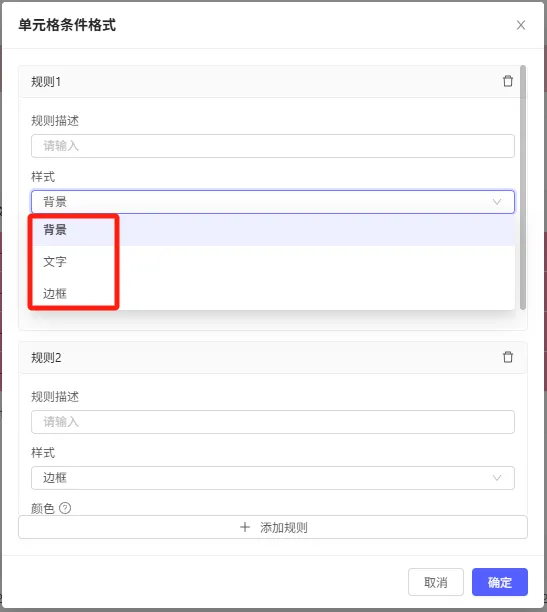Delete Rule 1 with trash icon

pos(508,81)
